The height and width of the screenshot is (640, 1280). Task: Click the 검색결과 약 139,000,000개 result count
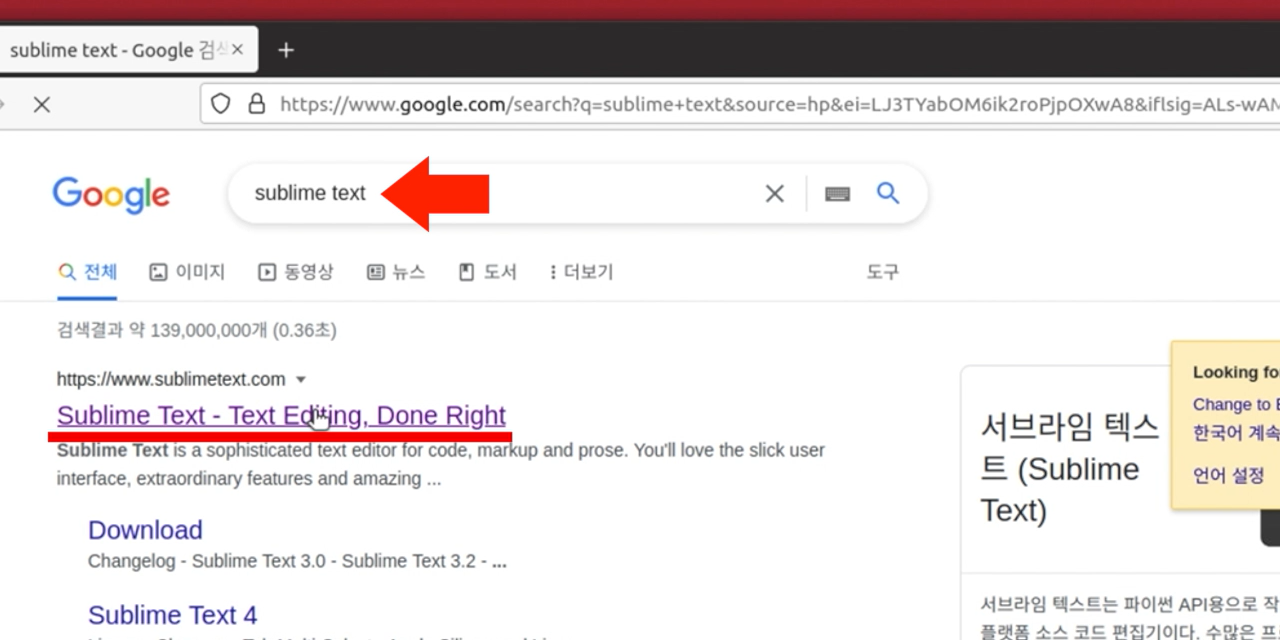tap(197, 330)
